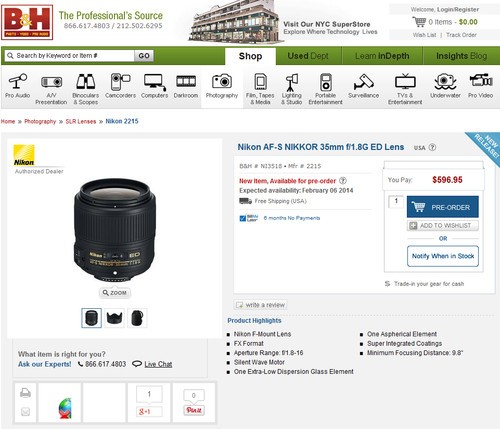Click the Login/Register link

click(x=458, y=10)
